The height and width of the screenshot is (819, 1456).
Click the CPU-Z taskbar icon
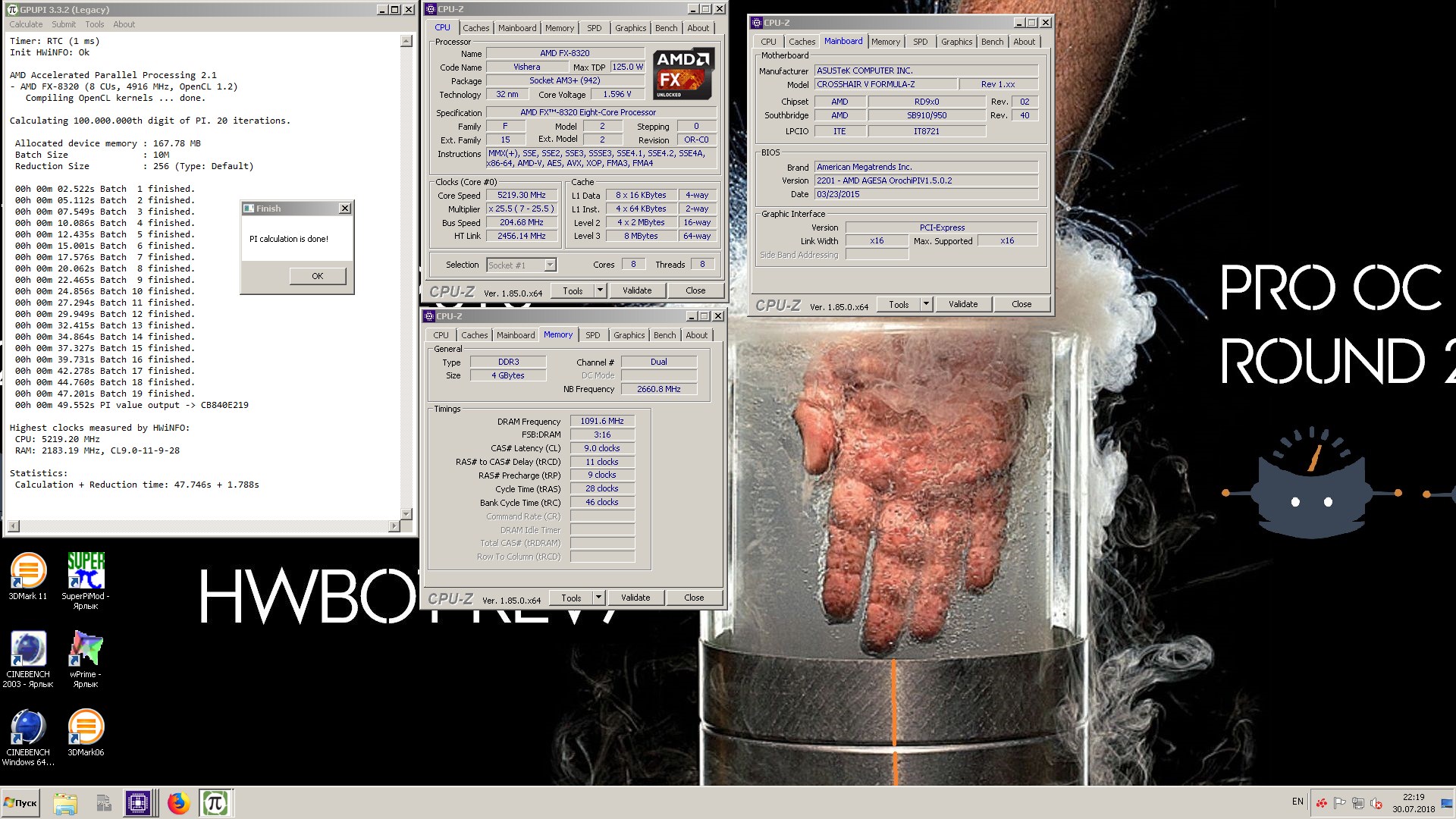coord(139,803)
